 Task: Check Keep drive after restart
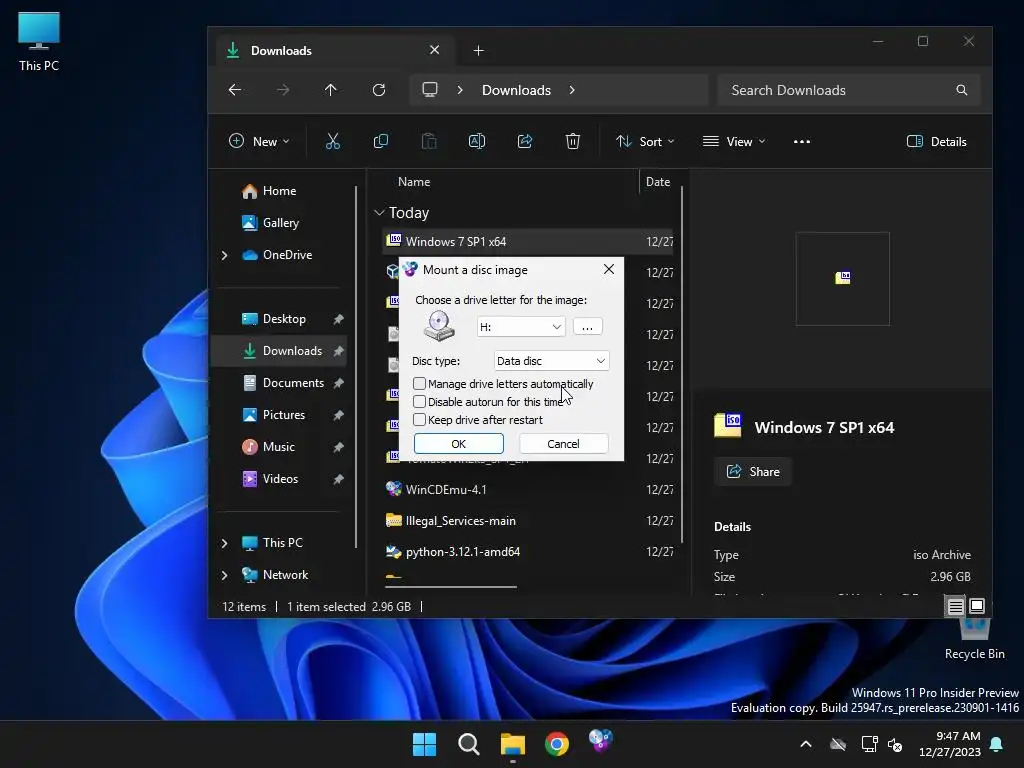[x=420, y=419]
